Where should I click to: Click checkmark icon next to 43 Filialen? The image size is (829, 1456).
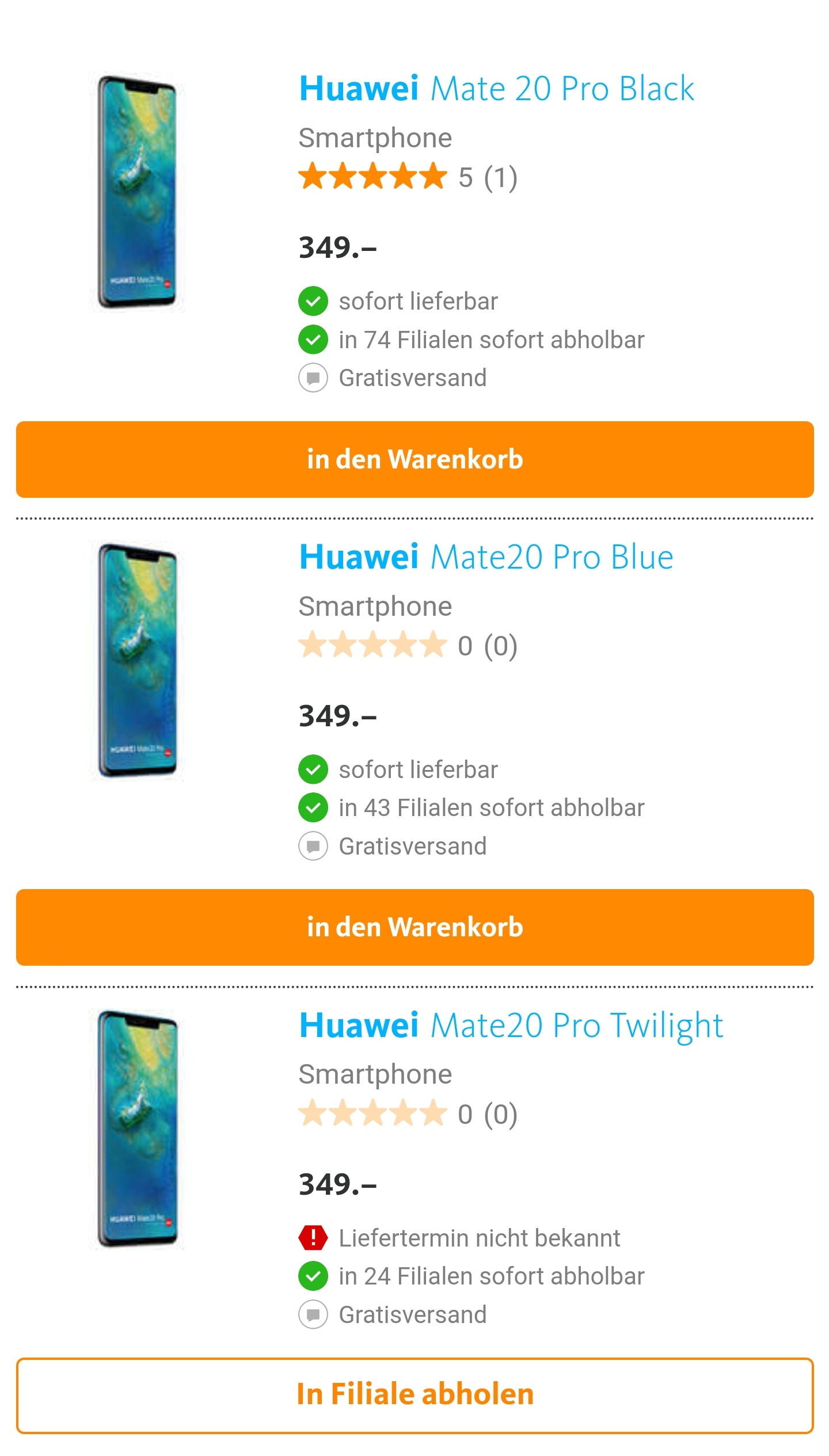[x=313, y=807]
